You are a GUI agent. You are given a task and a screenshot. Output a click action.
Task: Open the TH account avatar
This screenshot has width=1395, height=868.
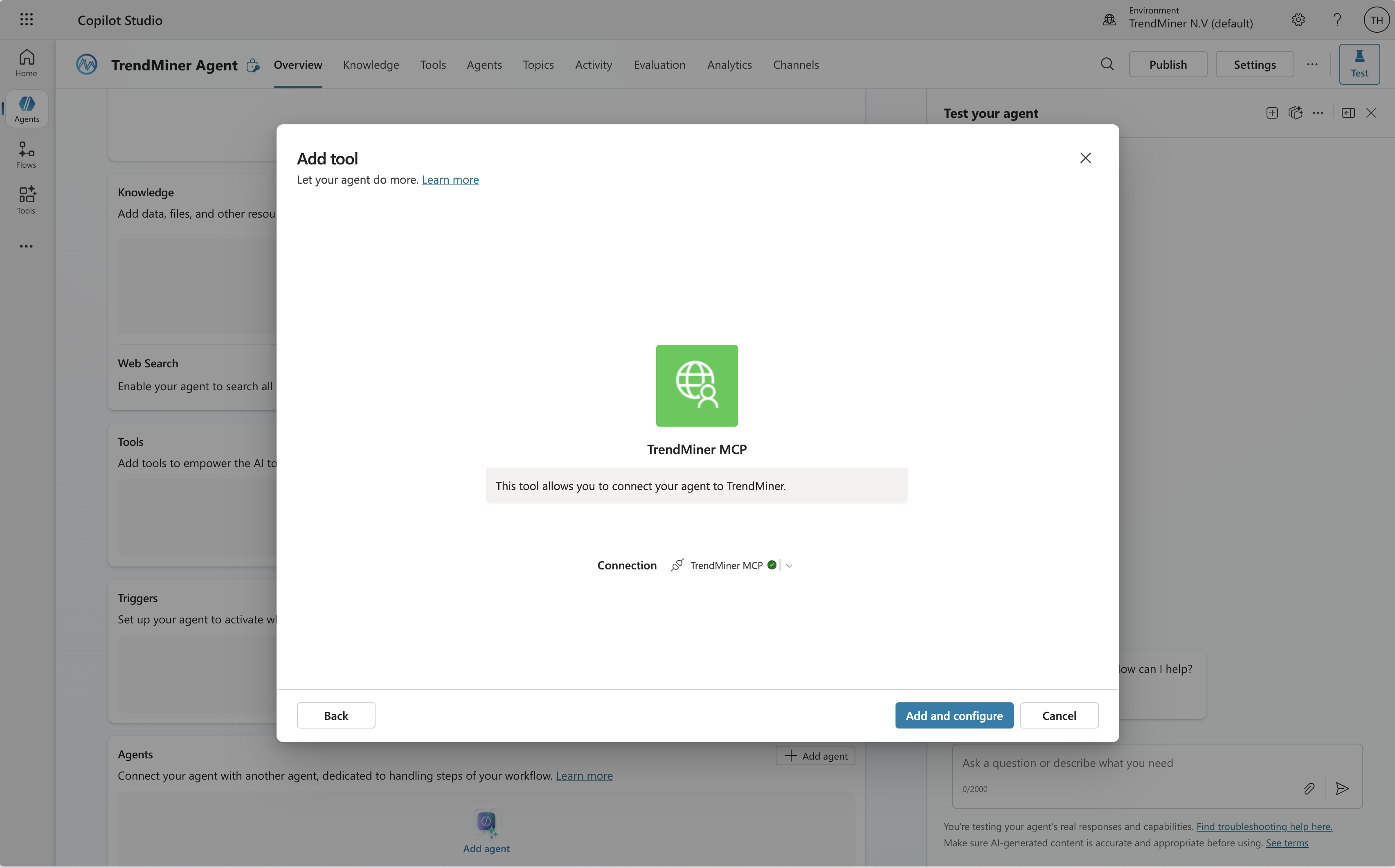[1377, 20]
